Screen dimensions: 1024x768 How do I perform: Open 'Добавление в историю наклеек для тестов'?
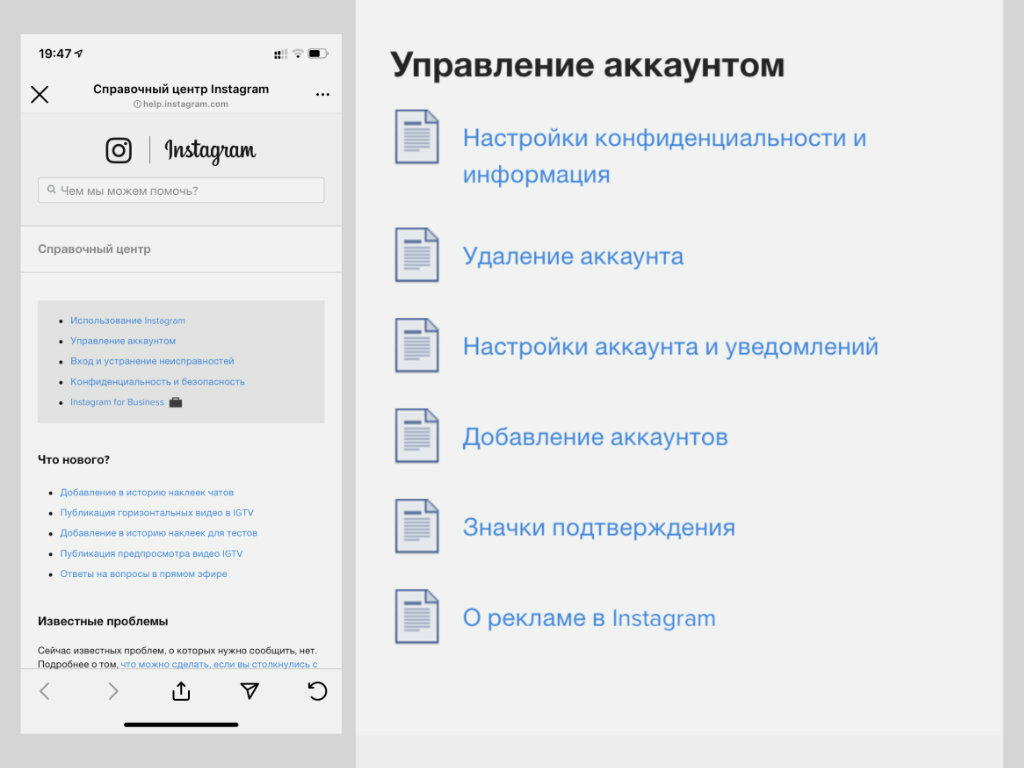click(x=159, y=533)
